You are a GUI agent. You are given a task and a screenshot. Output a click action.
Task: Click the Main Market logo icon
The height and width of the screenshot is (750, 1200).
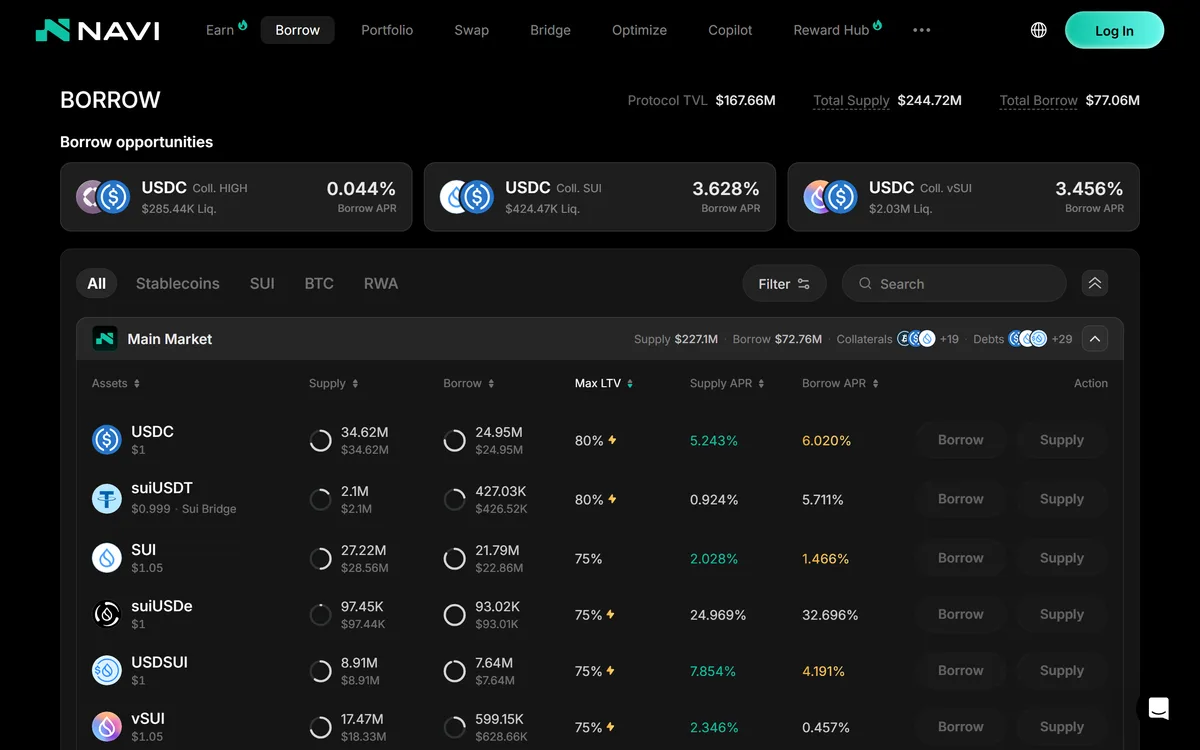click(105, 339)
